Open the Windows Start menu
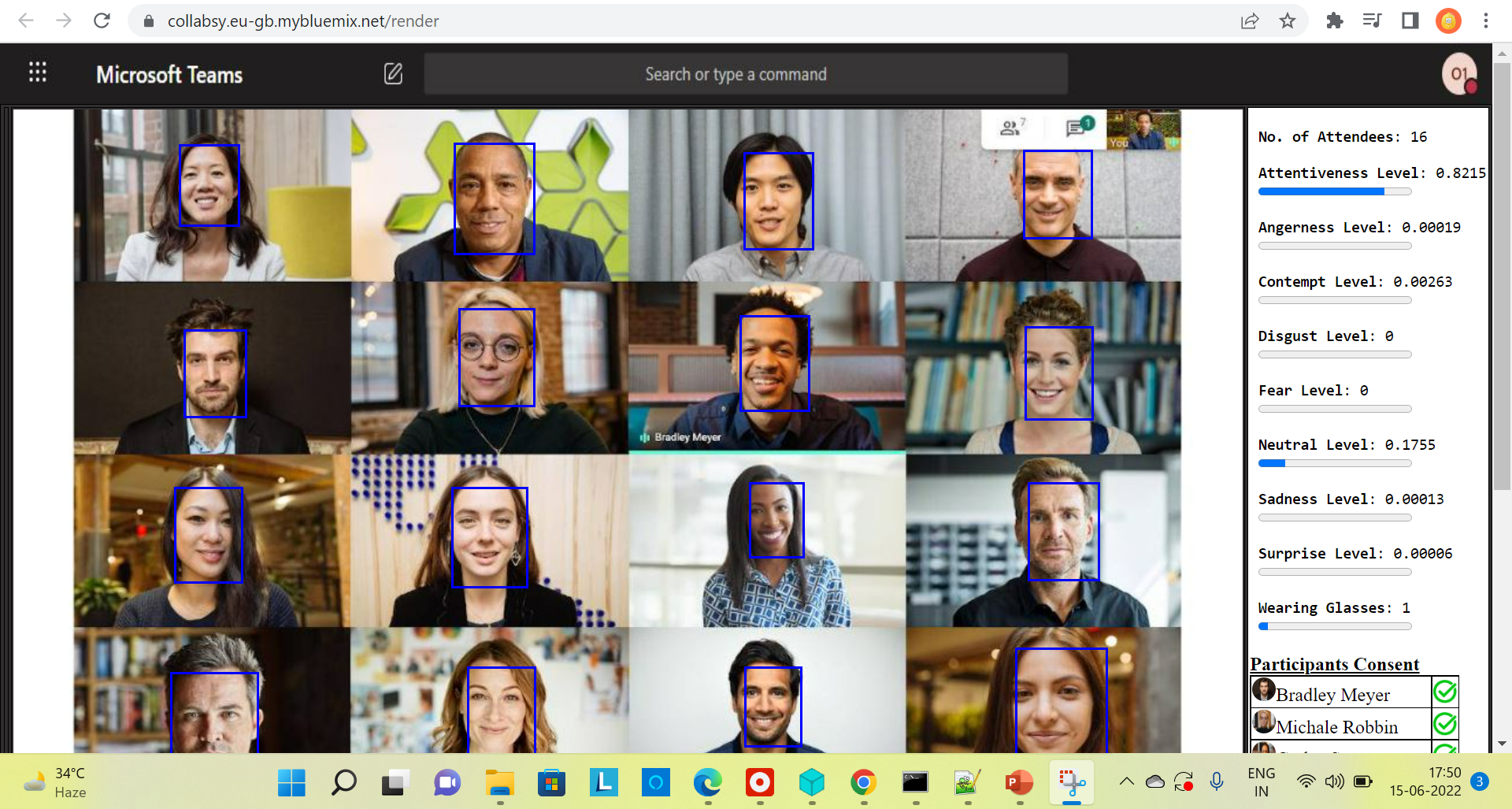1512x809 pixels. (x=291, y=782)
